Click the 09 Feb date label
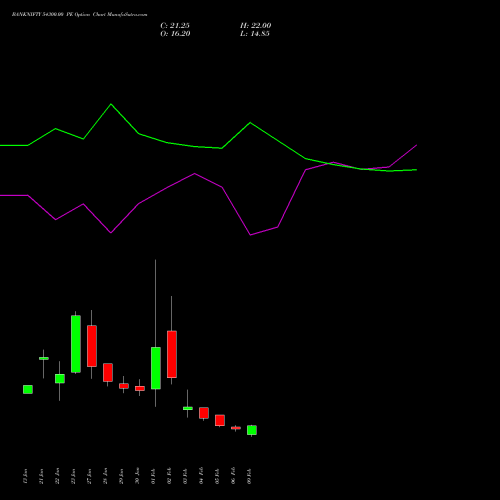The height and width of the screenshot is (500, 500). 249,476
